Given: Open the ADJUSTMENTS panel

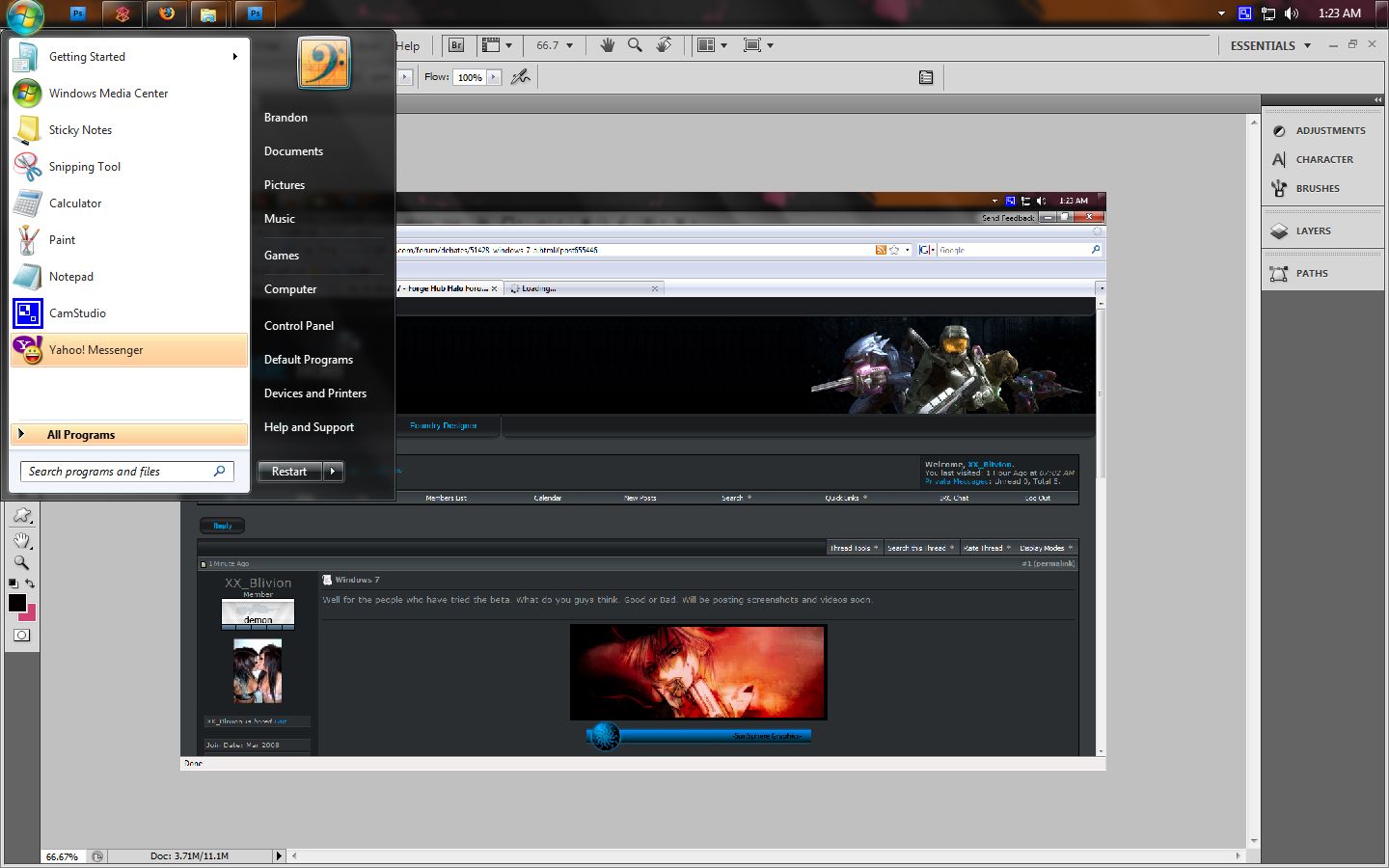Looking at the screenshot, I should click(1321, 130).
